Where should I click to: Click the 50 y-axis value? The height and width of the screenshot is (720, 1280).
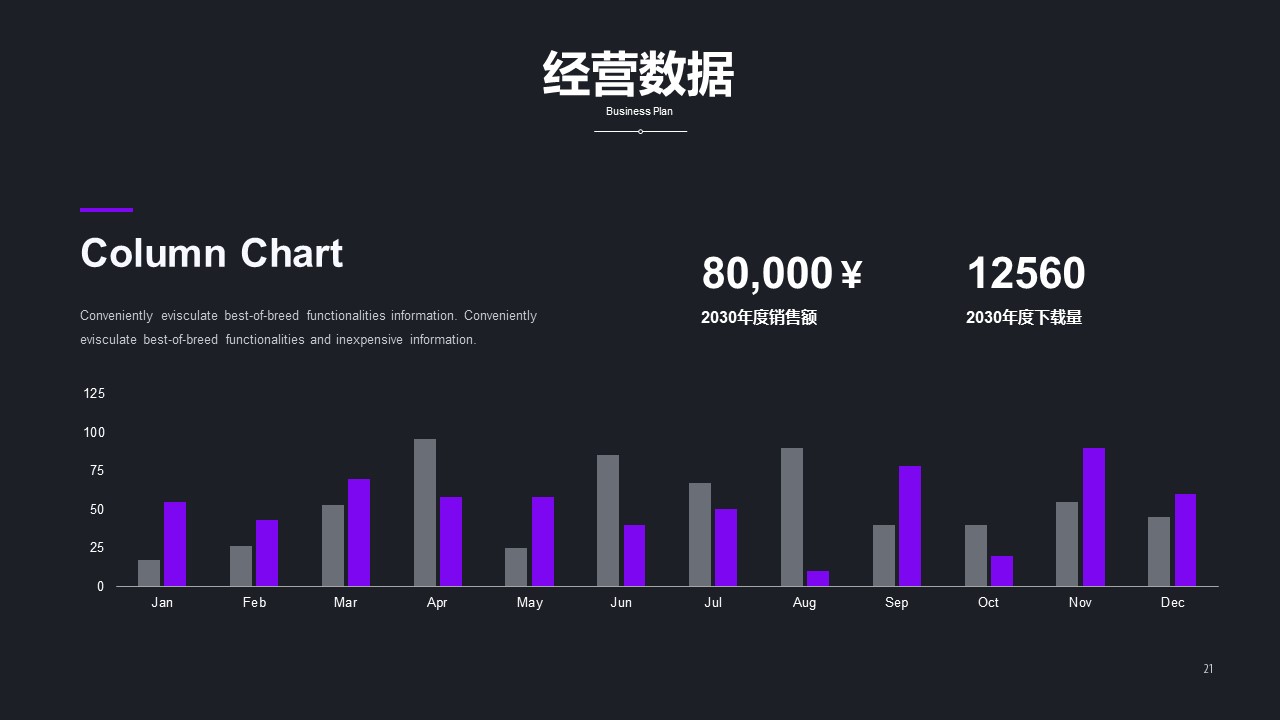tap(97, 509)
